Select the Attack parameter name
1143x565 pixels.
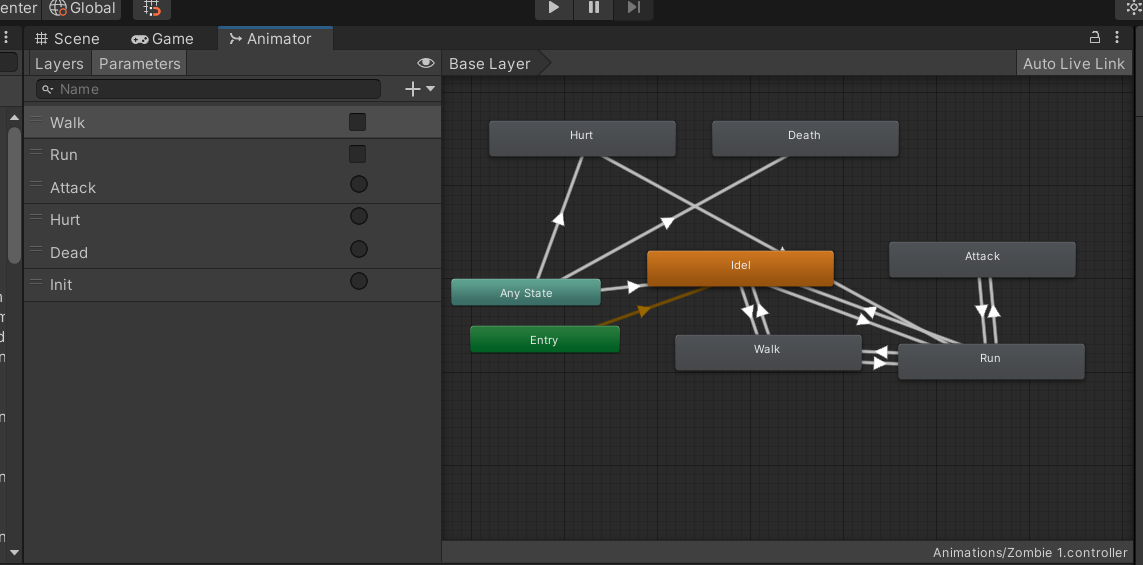click(73, 187)
